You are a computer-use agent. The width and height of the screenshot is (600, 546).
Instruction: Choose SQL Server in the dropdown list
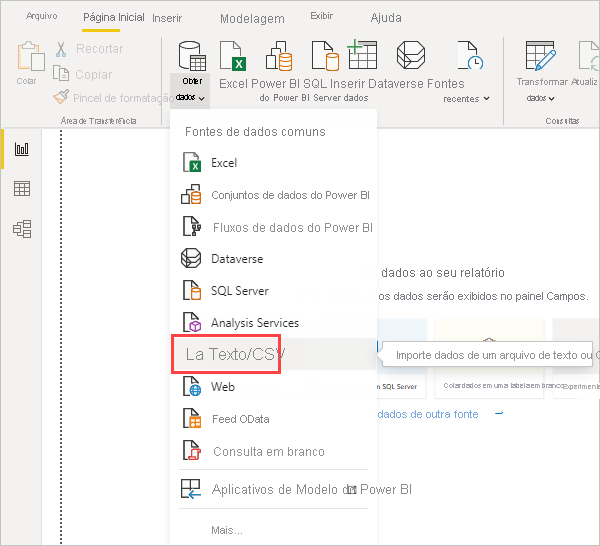tap(274, 290)
